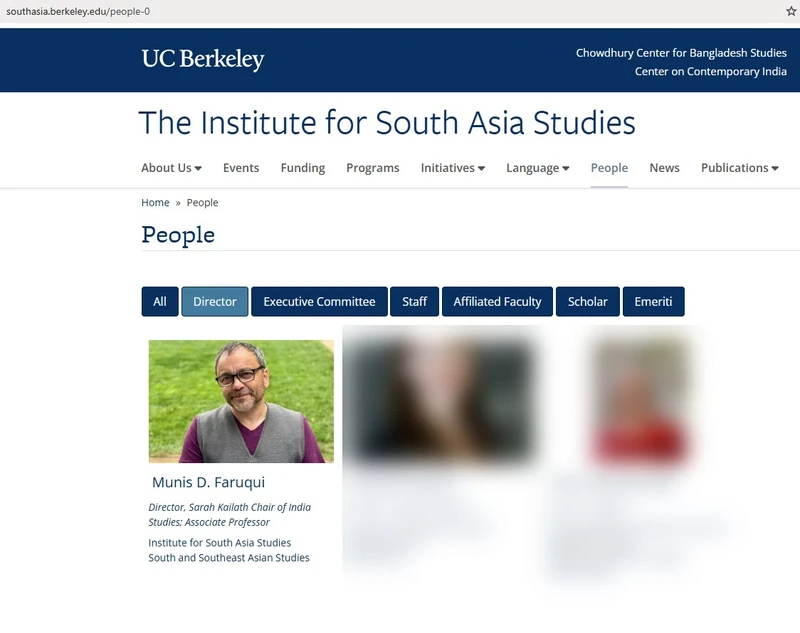Screen dimensions: 800x633
Task: Select the News menu item
Action: (x=664, y=168)
